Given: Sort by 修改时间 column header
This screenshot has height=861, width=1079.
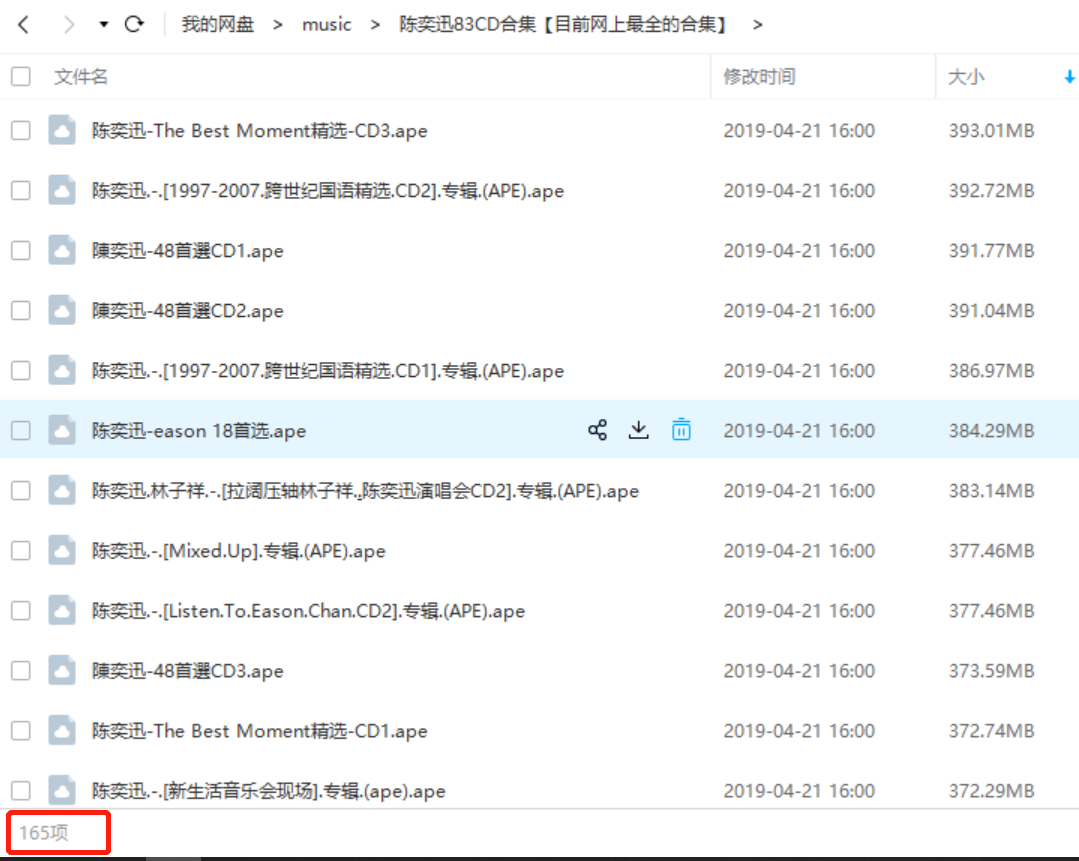Looking at the screenshot, I should click(759, 76).
